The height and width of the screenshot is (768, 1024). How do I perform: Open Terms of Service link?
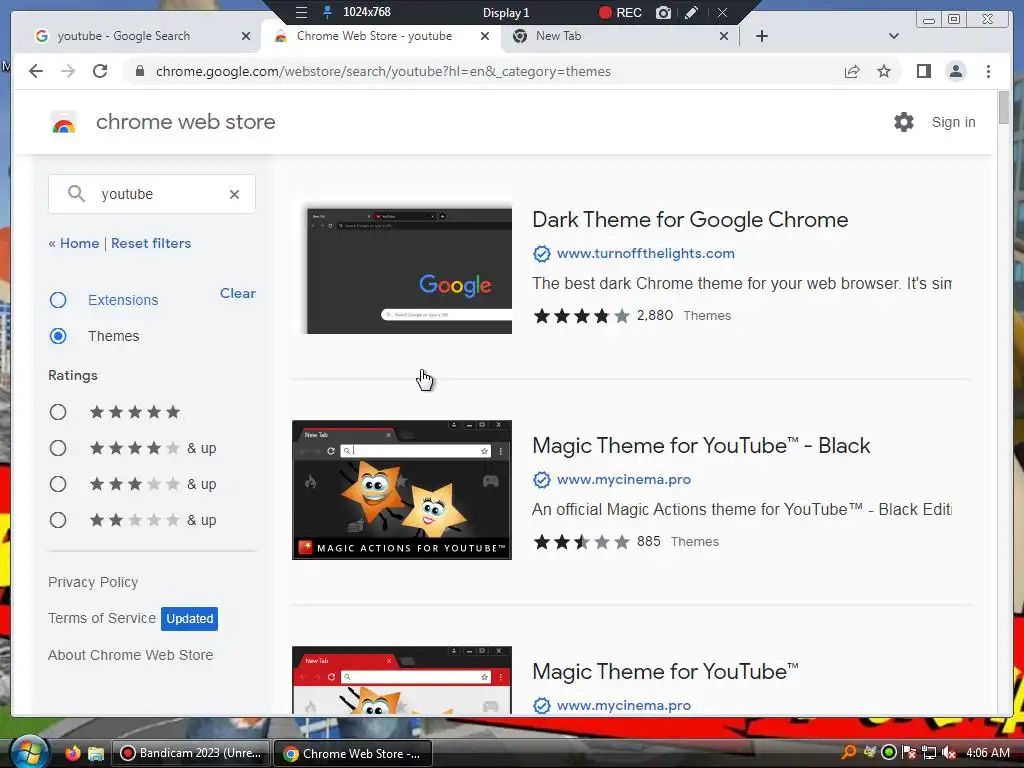click(x=102, y=618)
